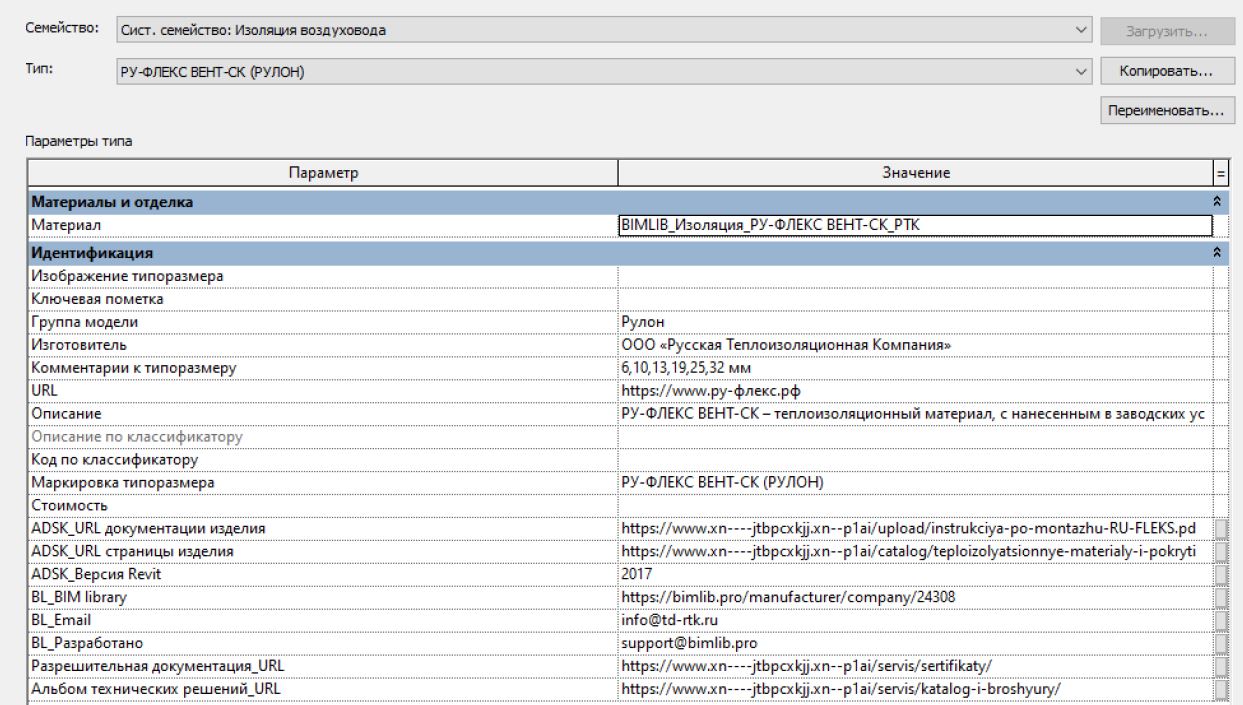Click the Параметр column header
This screenshot has height=705, width=1243.
click(x=322, y=175)
